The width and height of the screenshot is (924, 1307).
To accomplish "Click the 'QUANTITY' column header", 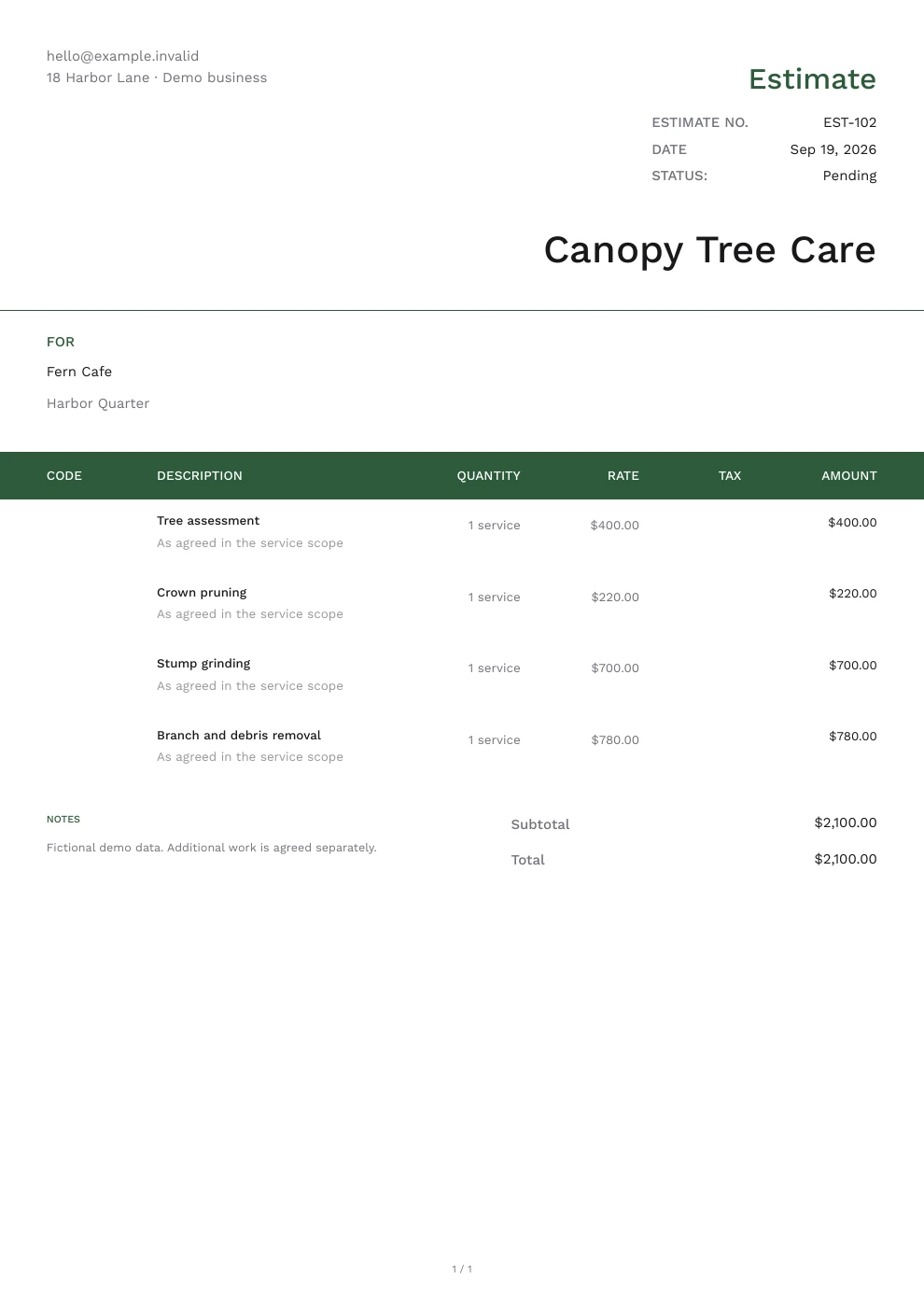I will point(488,476).
